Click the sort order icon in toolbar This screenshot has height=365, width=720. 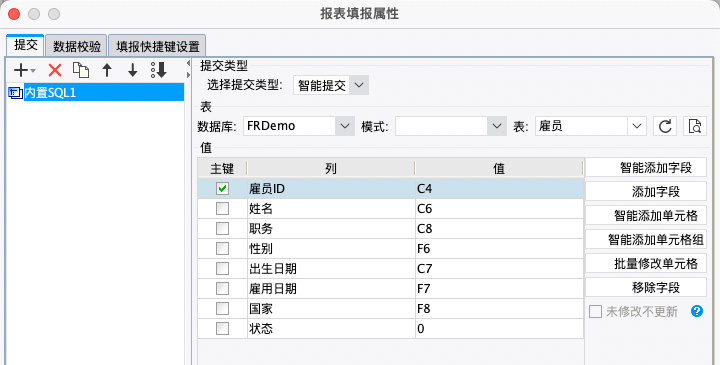click(x=159, y=70)
